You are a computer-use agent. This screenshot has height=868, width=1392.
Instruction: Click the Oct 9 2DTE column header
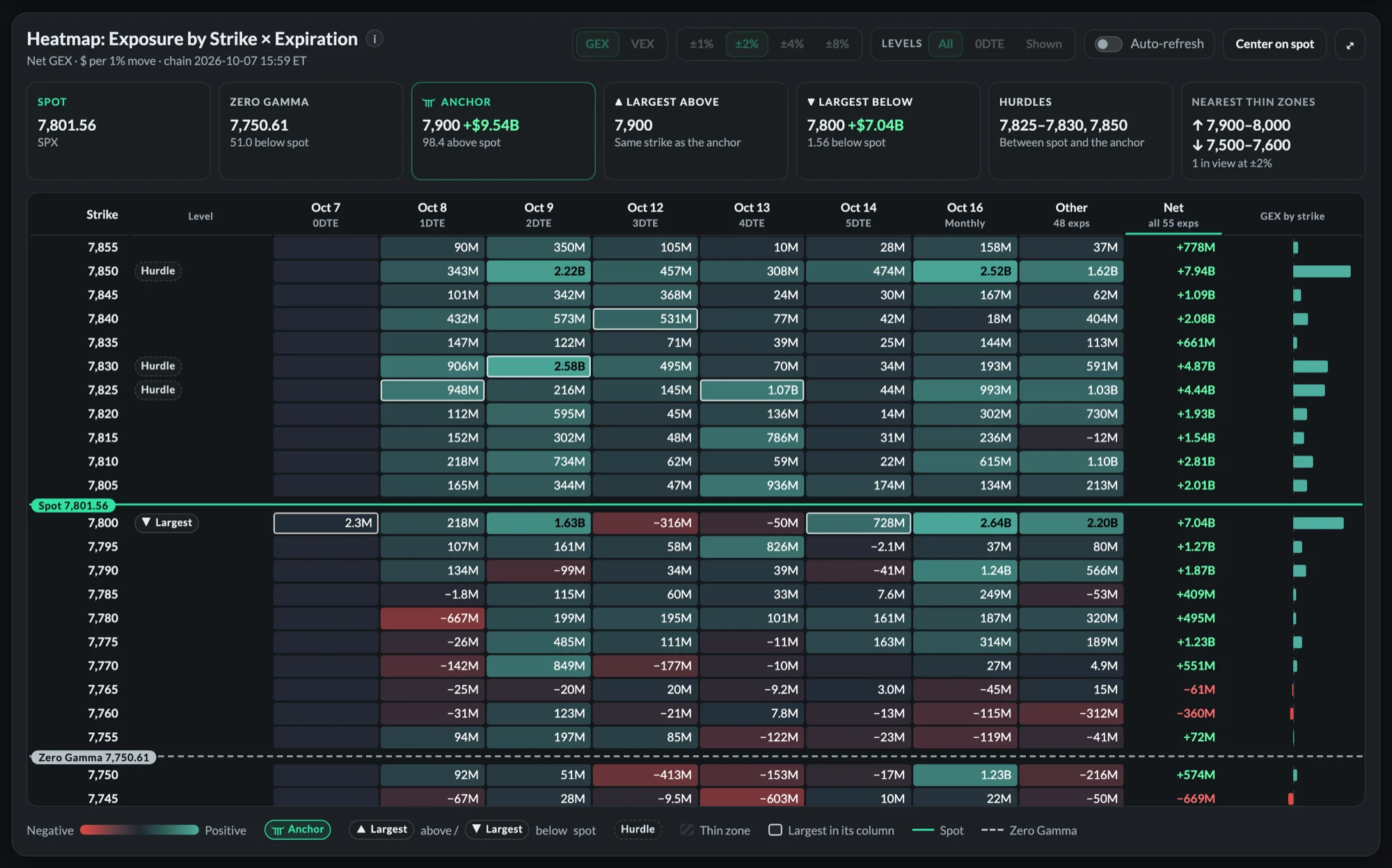pos(539,215)
